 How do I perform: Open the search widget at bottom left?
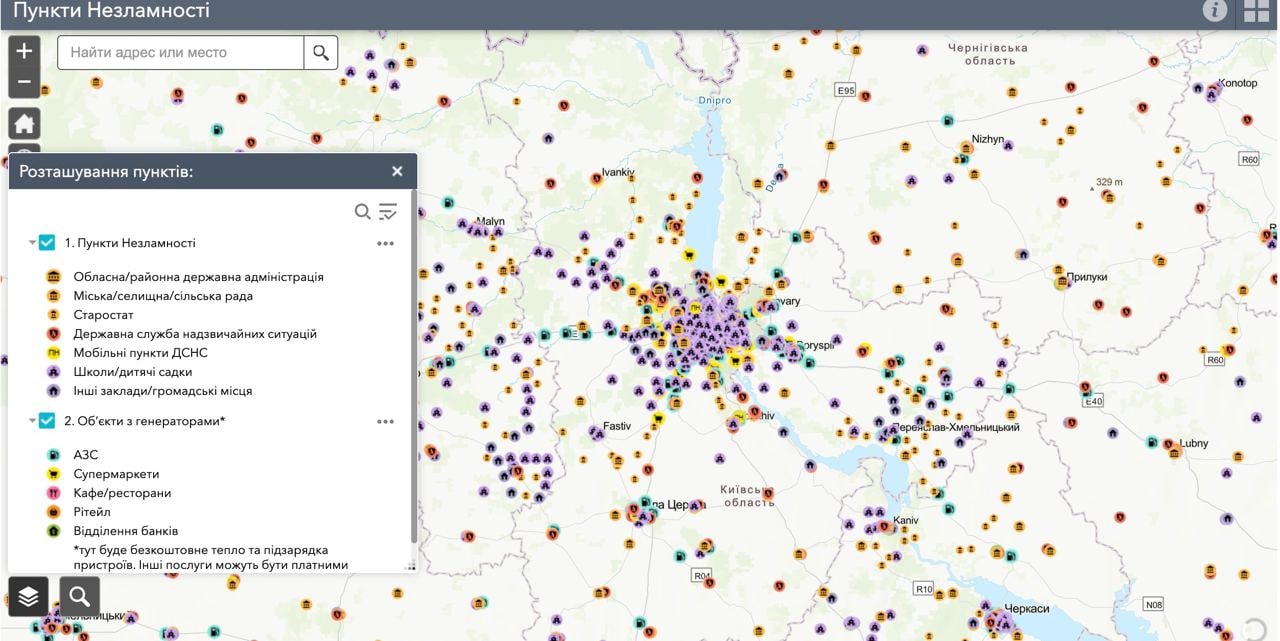pyautogui.click(x=80, y=596)
